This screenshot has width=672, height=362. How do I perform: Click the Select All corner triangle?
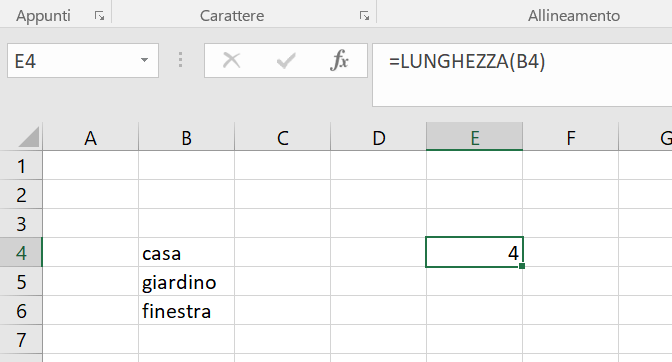click(29, 137)
